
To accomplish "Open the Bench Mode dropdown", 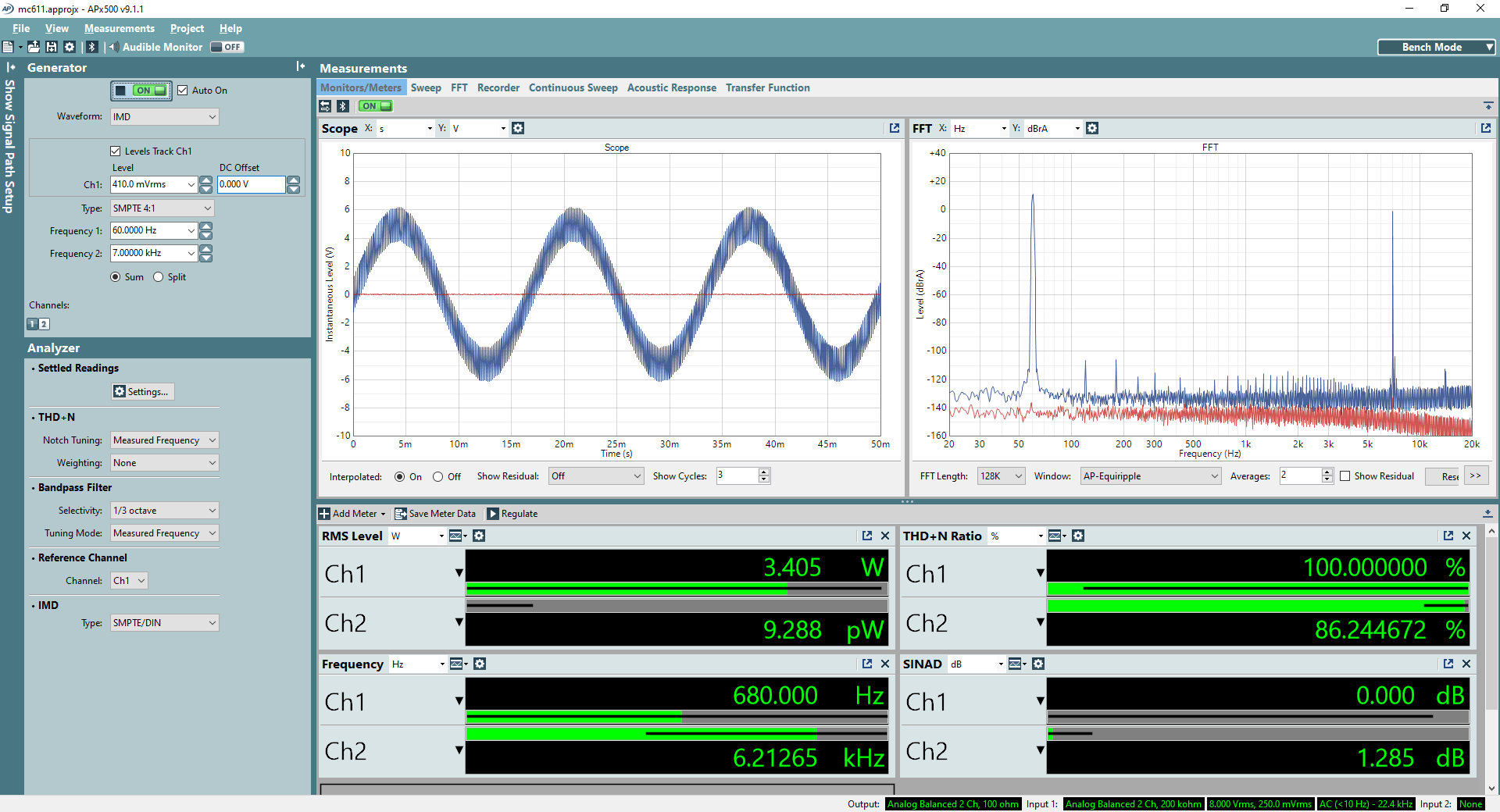I will [x=1436, y=48].
